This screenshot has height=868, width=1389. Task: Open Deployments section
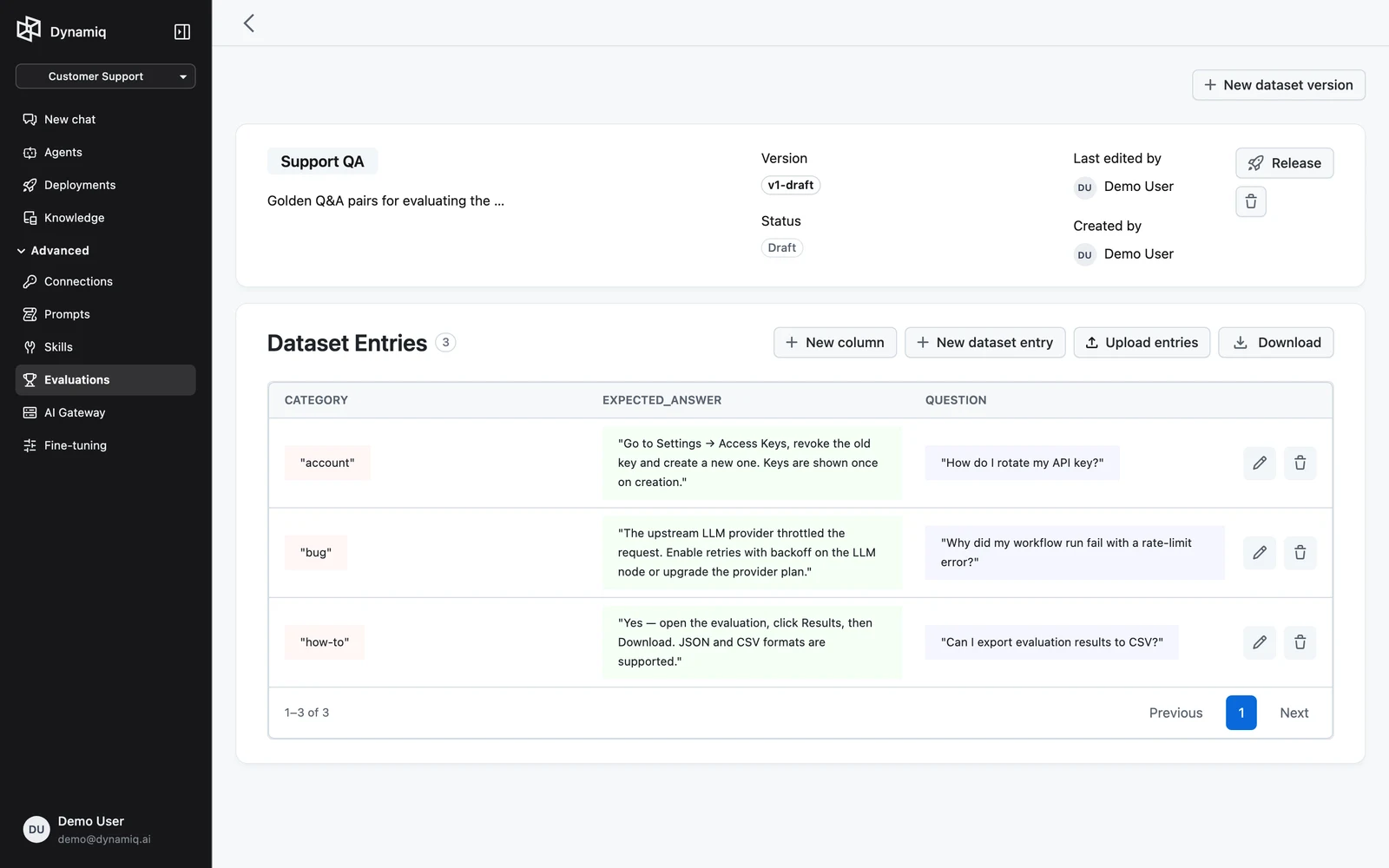105,185
